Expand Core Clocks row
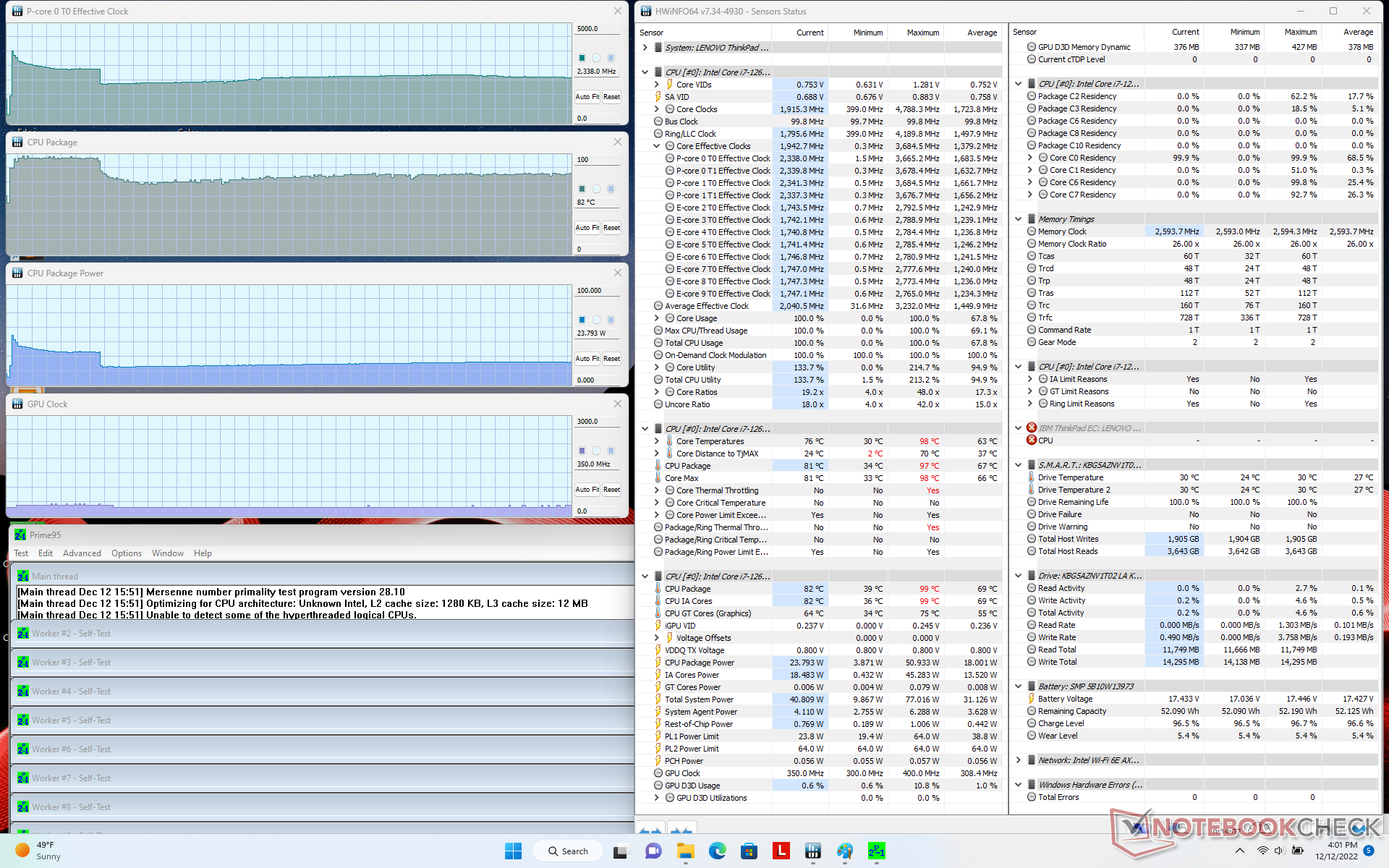The height and width of the screenshot is (868, 1389). click(x=656, y=109)
